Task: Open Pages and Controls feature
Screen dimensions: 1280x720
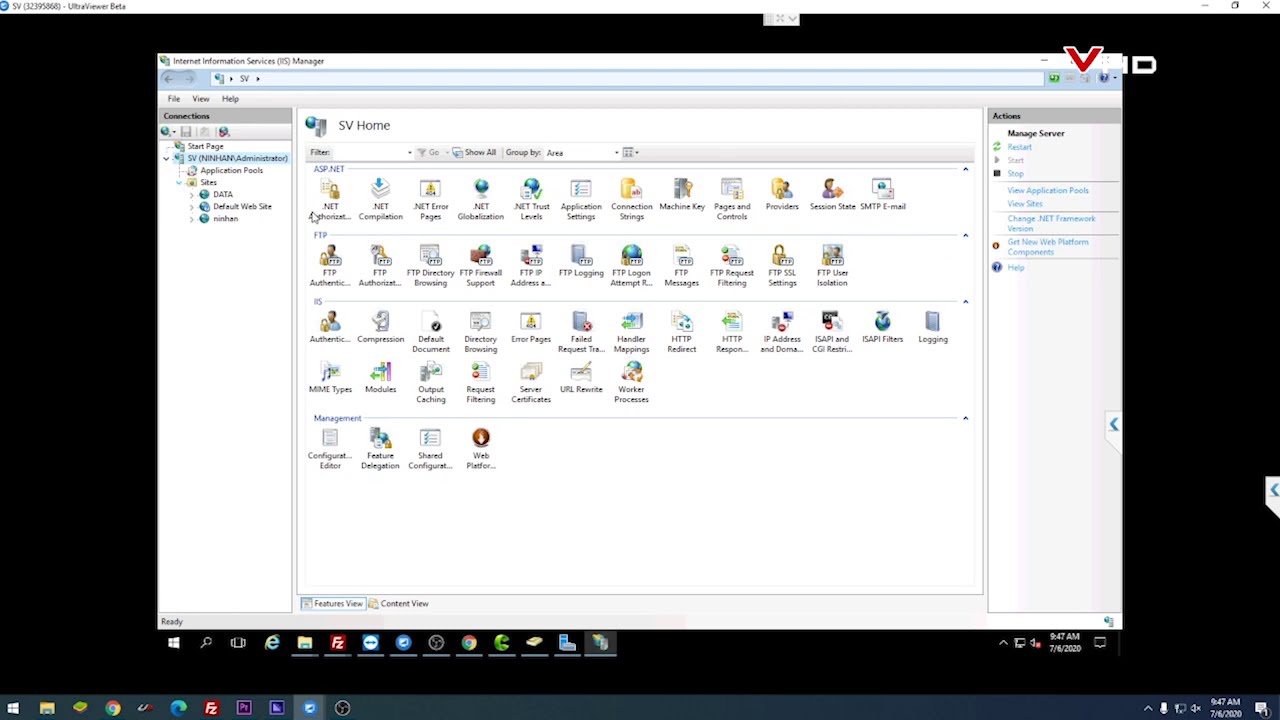Action: tap(732, 199)
